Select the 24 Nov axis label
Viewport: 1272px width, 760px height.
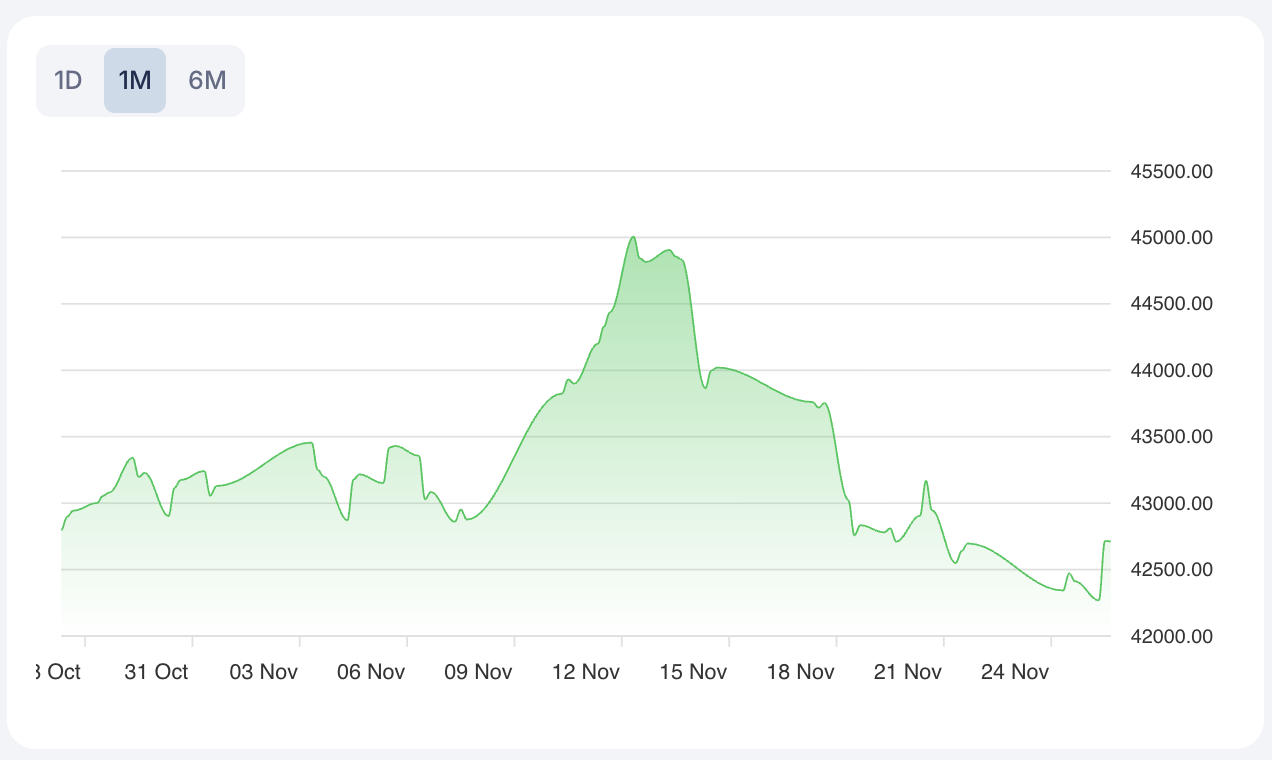(1015, 672)
